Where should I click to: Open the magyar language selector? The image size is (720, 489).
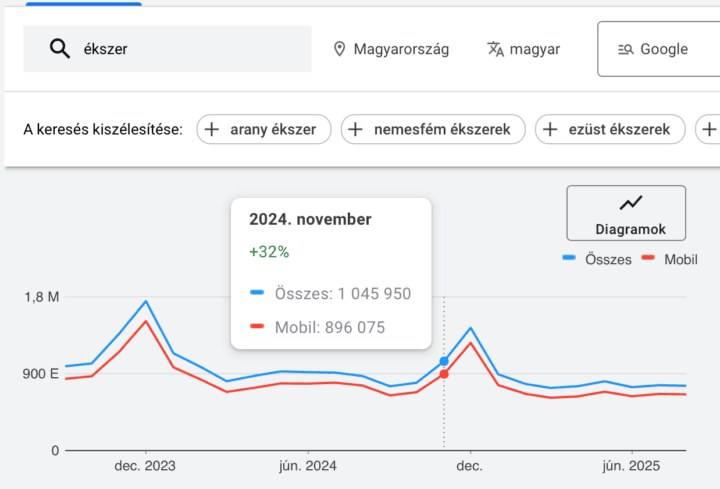[523, 49]
